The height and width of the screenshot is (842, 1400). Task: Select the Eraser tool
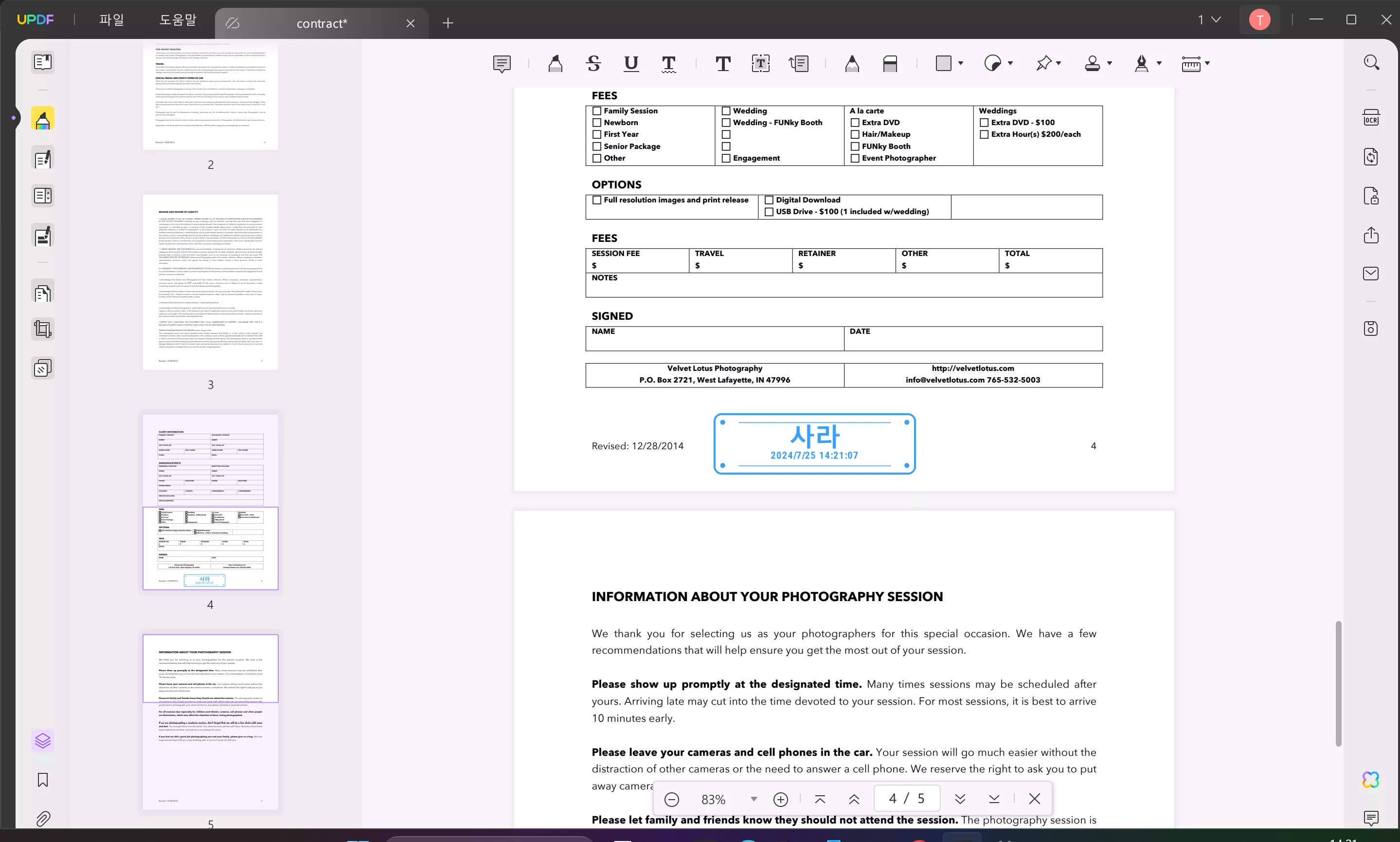[x=890, y=64]
